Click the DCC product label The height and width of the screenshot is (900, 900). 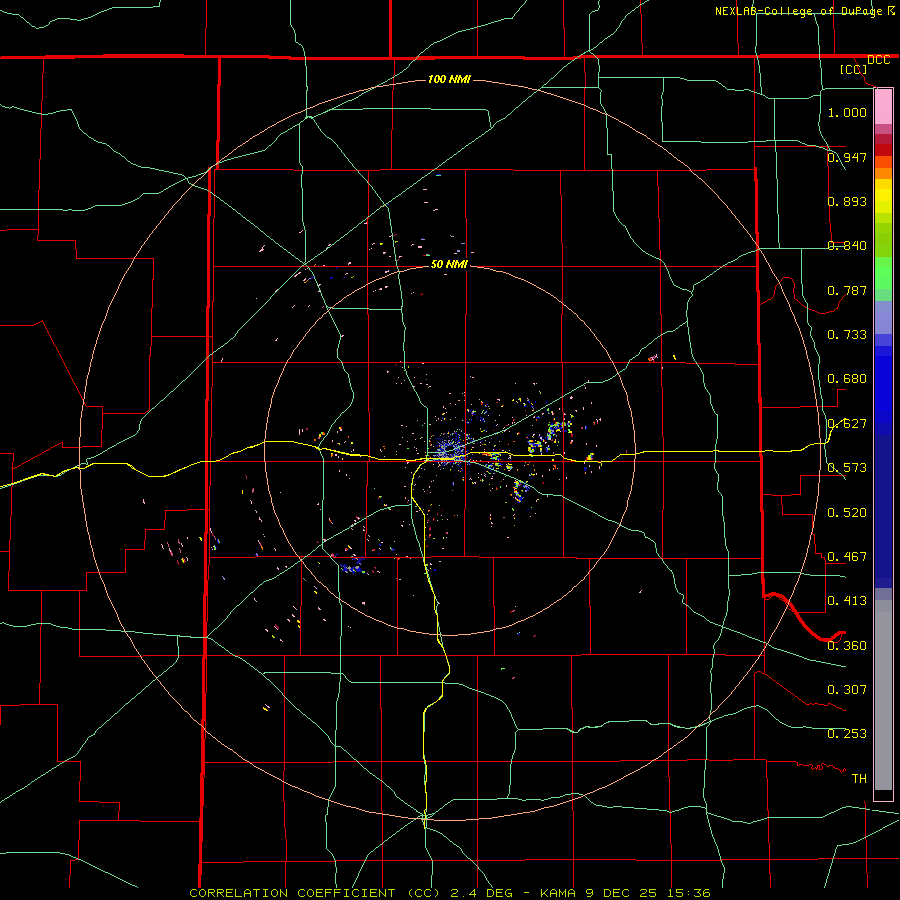[878, 60]
